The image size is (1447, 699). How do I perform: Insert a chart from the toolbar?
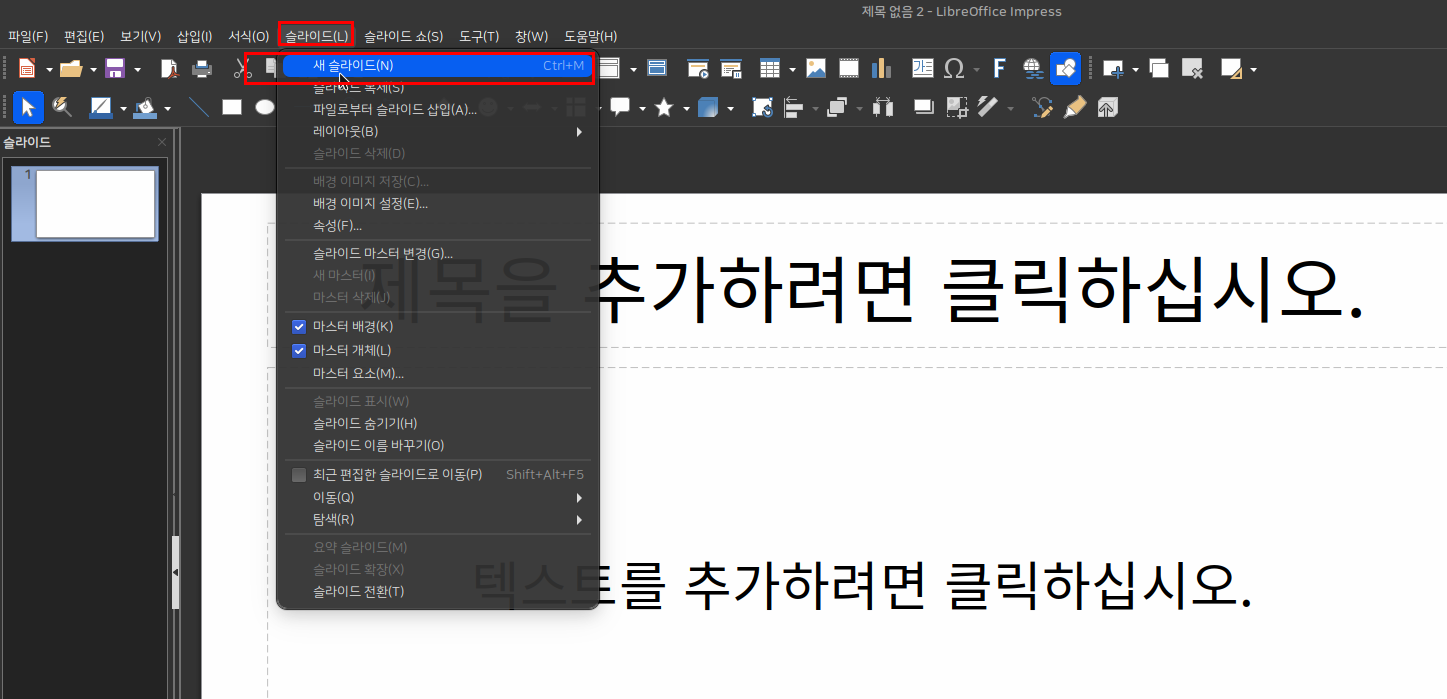881,68
